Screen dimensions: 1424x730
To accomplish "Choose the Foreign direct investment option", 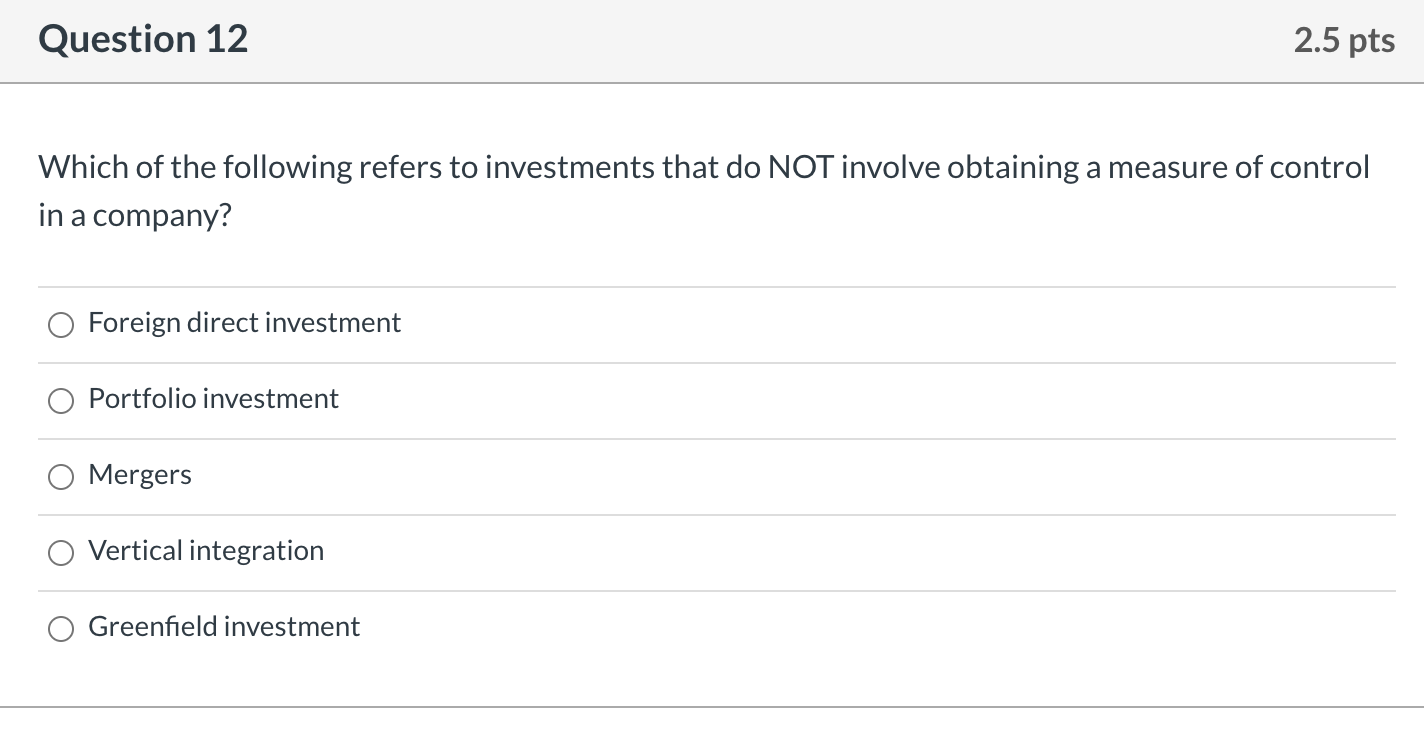I will tap(61, 325).
